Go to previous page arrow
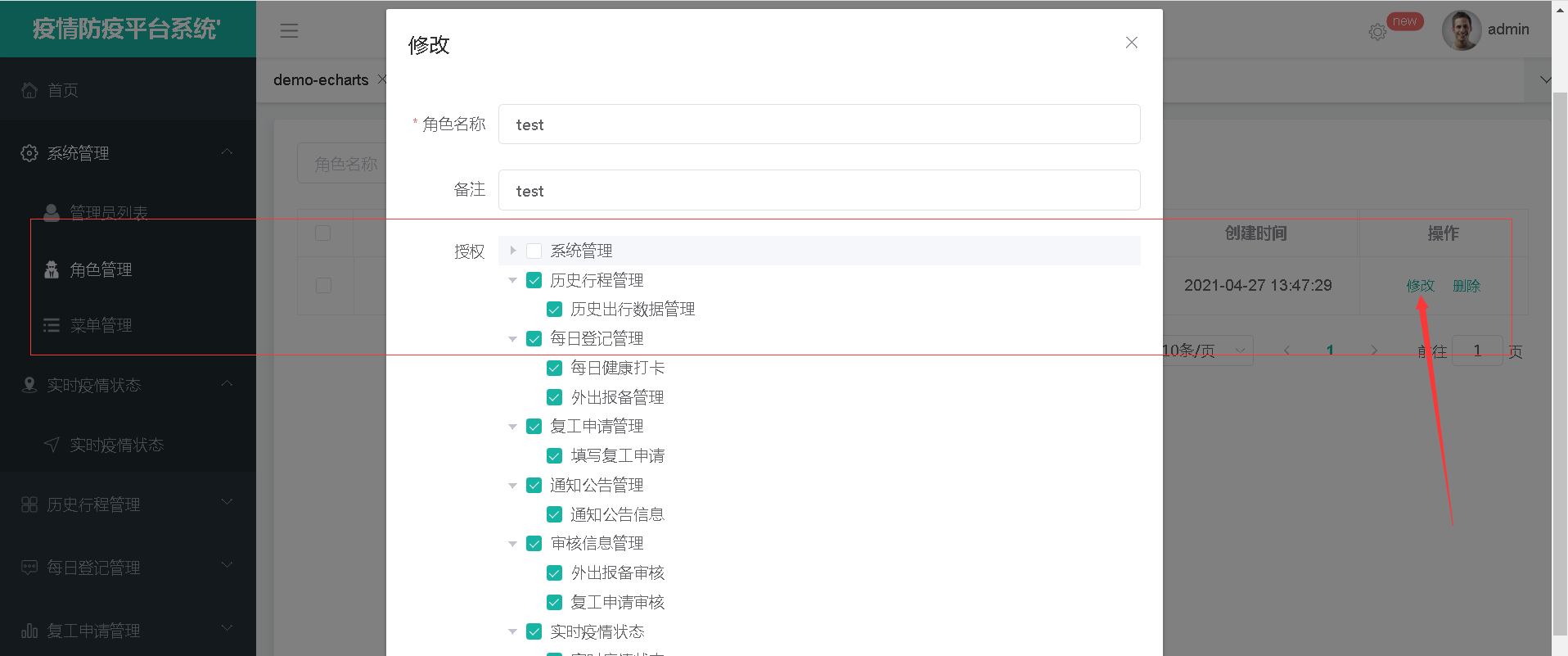 point(1286,351)
